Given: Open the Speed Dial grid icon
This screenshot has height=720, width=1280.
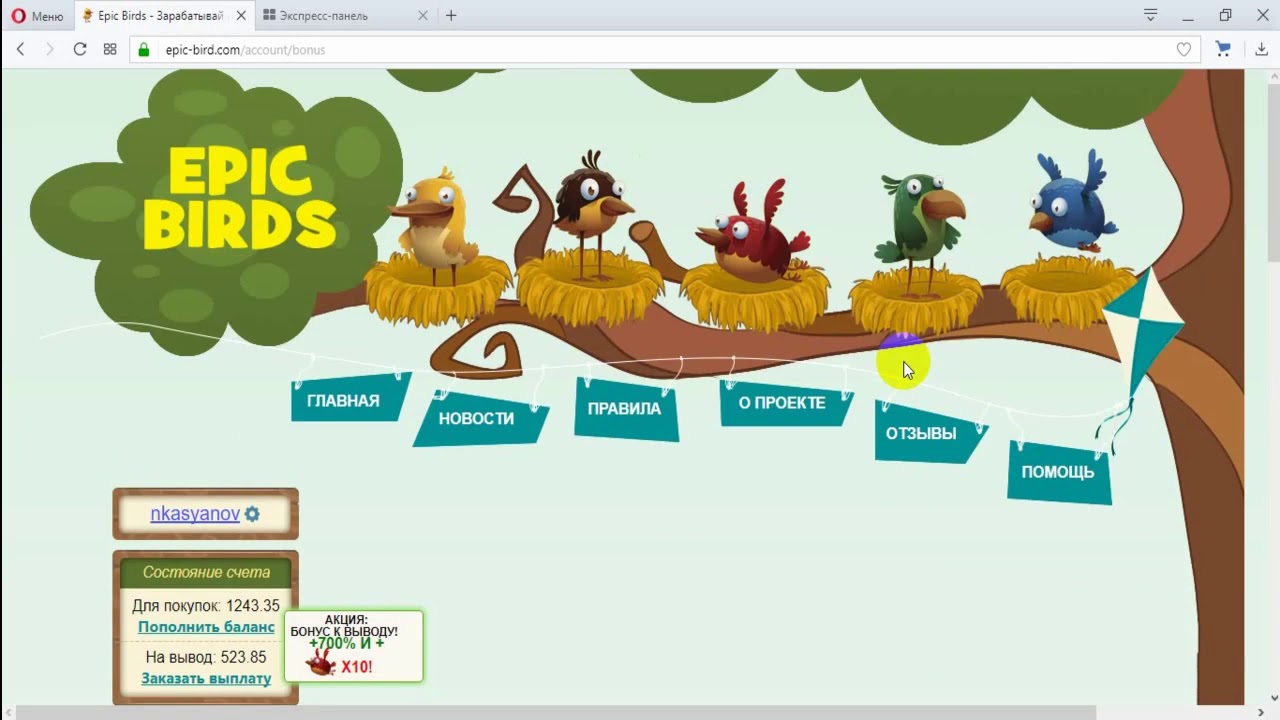Looking at the screenshot, I should [x=110, y=49].
